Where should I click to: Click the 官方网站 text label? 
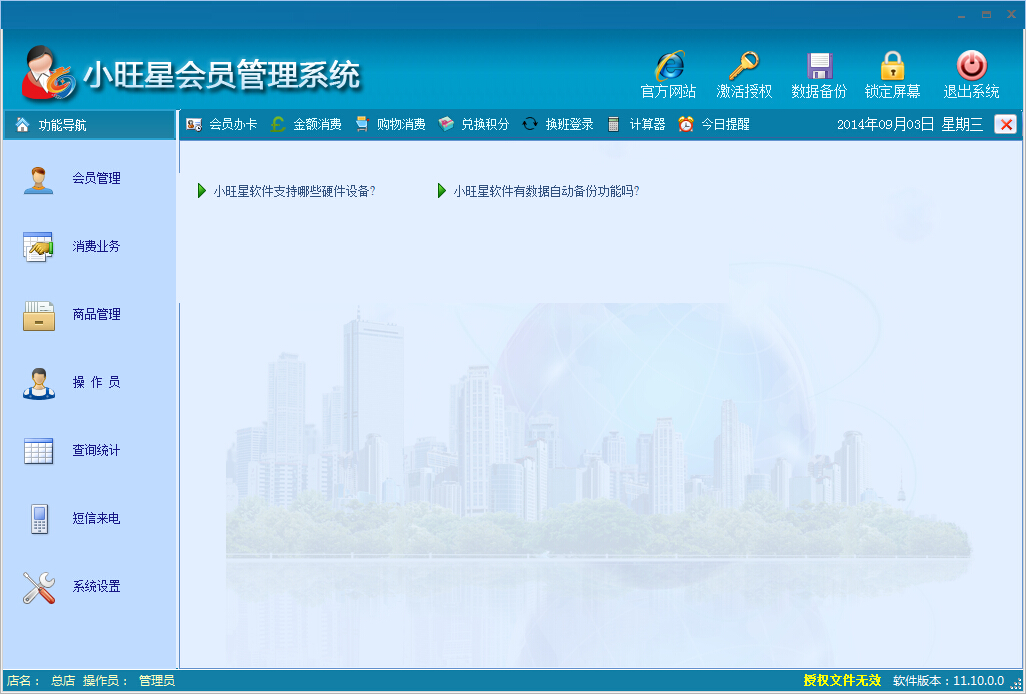click(x=668, y=92)
